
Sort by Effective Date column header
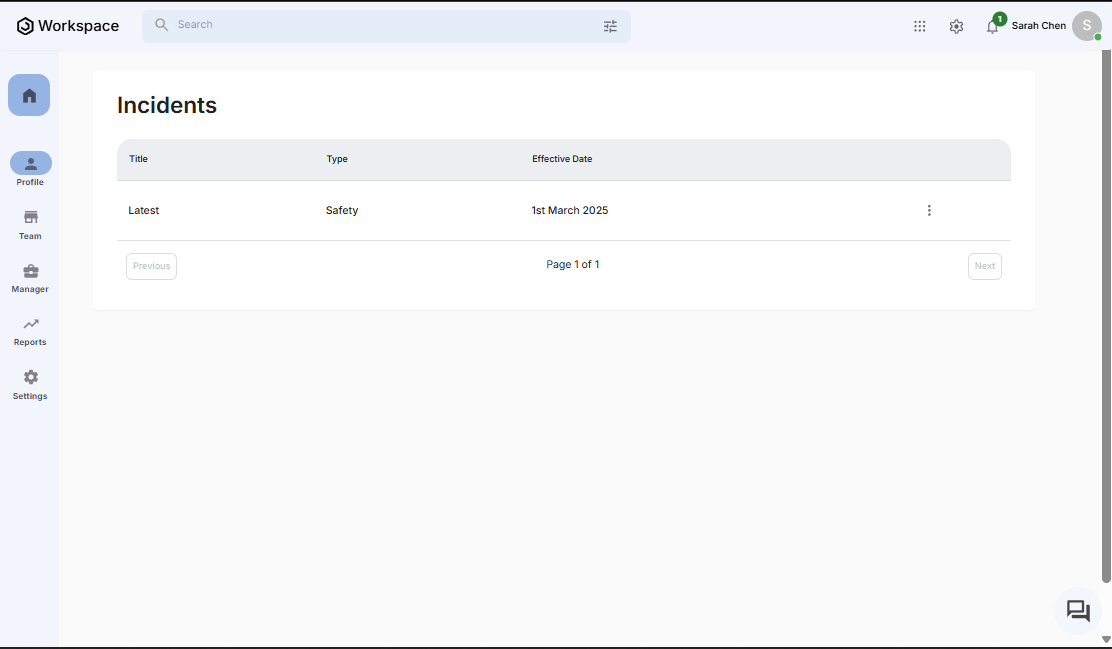pos(562,159)
